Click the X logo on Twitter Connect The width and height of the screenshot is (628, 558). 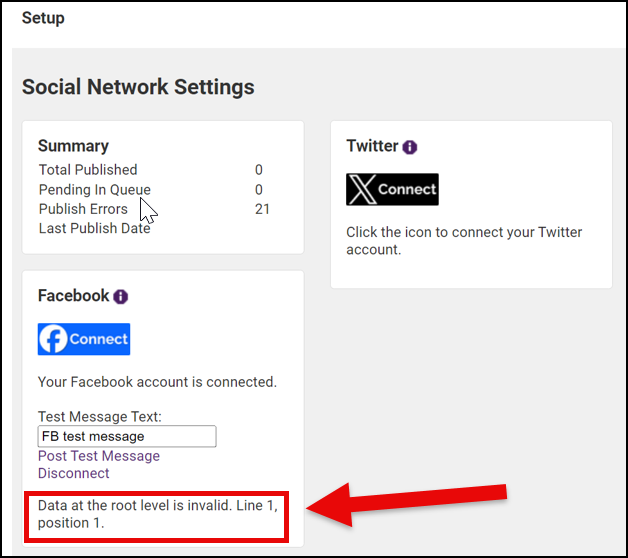[x=361, y=189]
